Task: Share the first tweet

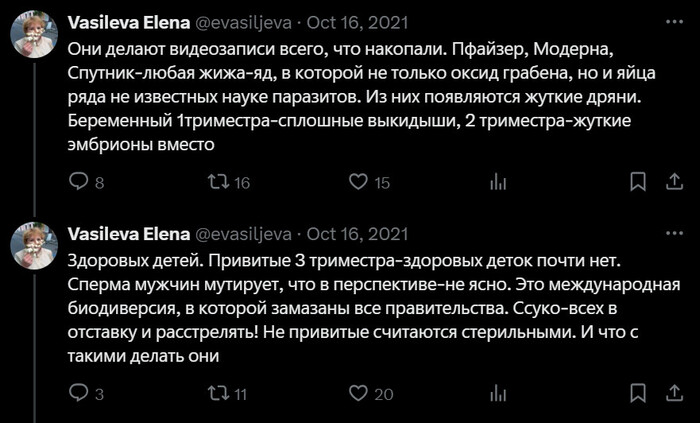Action: pos(675,182)
